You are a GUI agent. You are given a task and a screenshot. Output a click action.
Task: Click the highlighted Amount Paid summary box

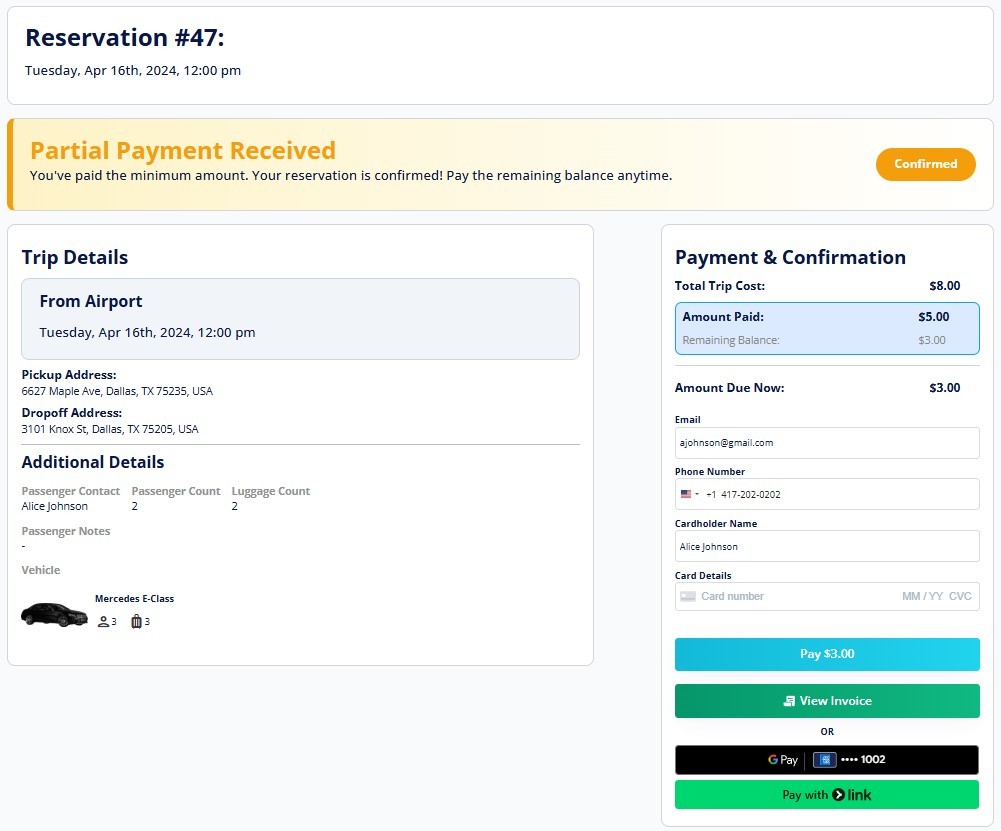click(827, 326)
